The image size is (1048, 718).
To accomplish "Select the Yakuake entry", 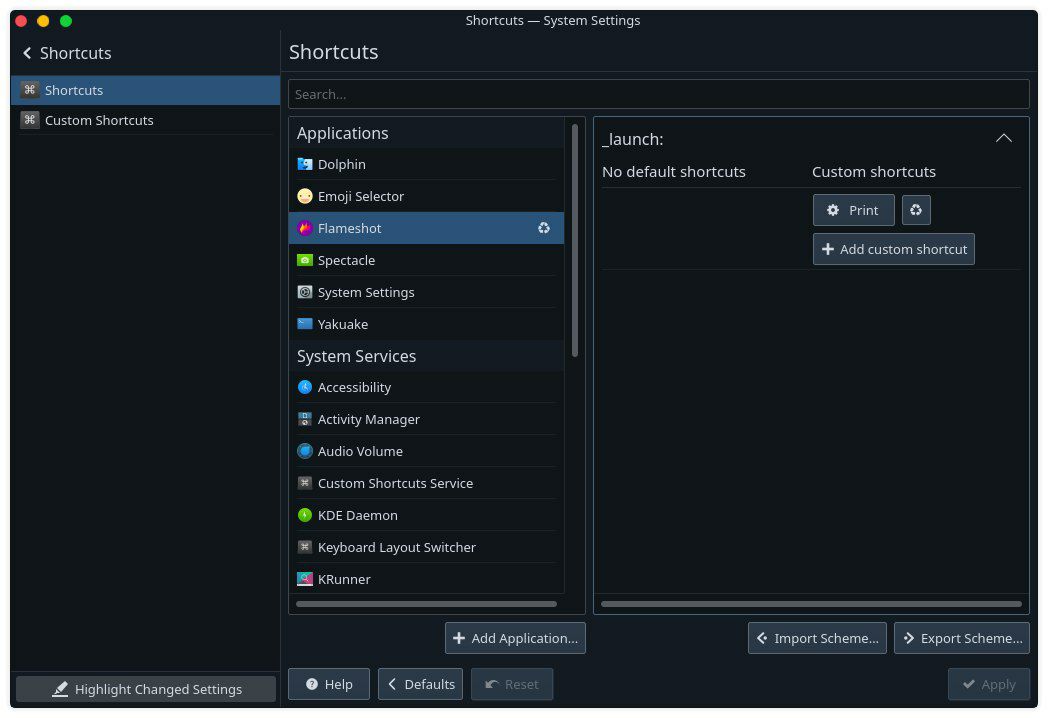I will [426, 324].
